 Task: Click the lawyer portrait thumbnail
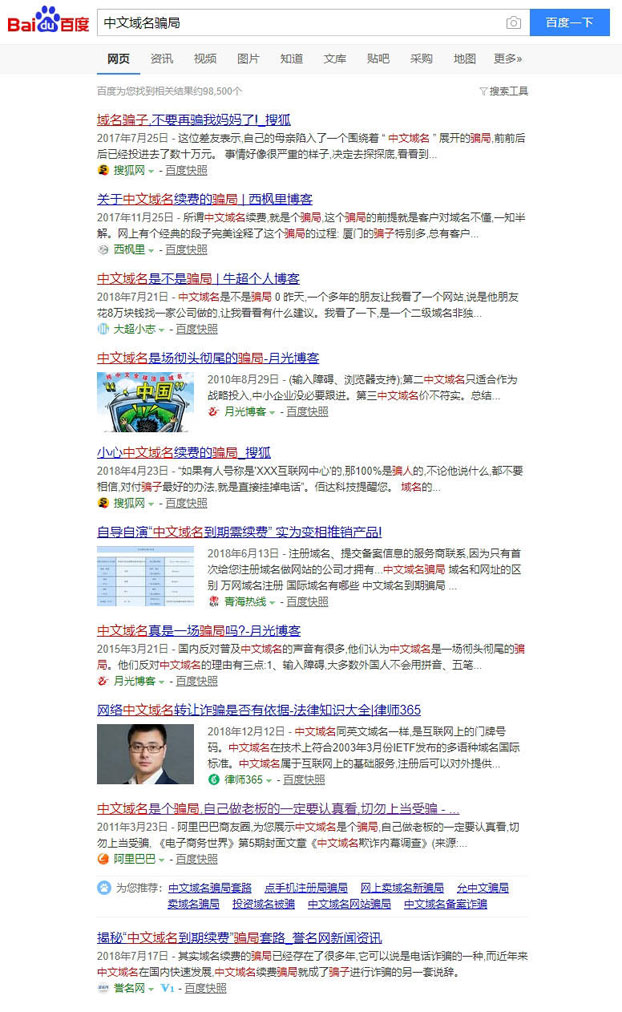click(x=145, y=754)
